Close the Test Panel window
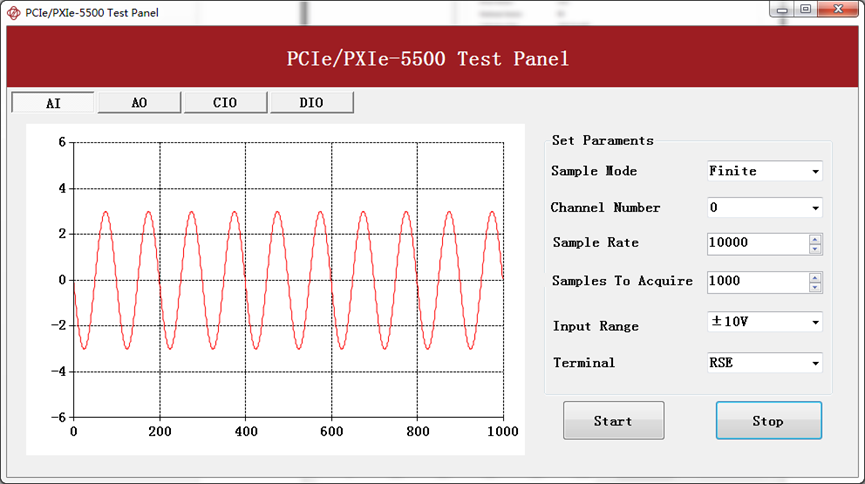Viewport: 865px width, 484px height. (x=838, y=9)
